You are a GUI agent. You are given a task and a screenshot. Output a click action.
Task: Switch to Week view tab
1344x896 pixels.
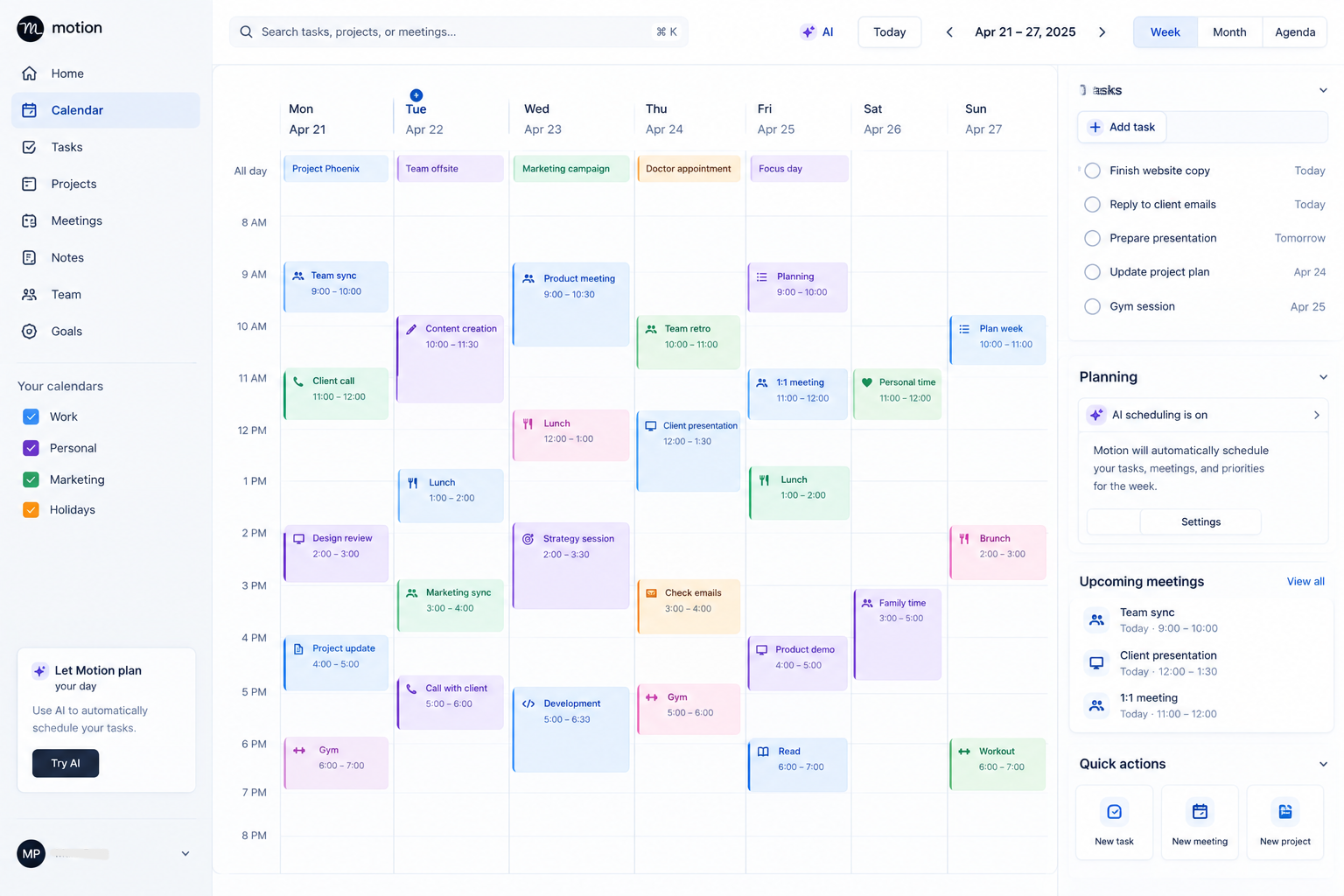pyautogui.click(x=1165, y=32)
